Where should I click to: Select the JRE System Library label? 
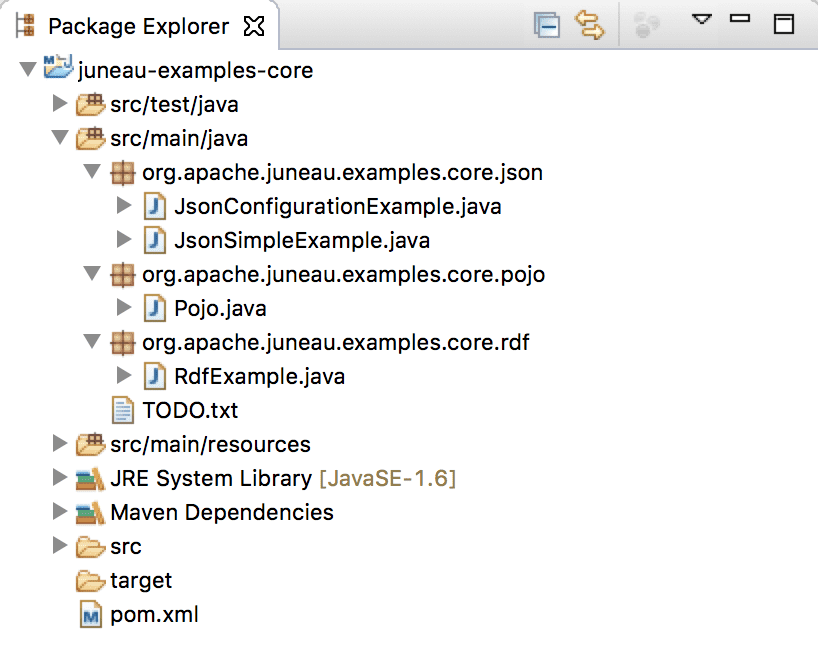click(211, 478)
